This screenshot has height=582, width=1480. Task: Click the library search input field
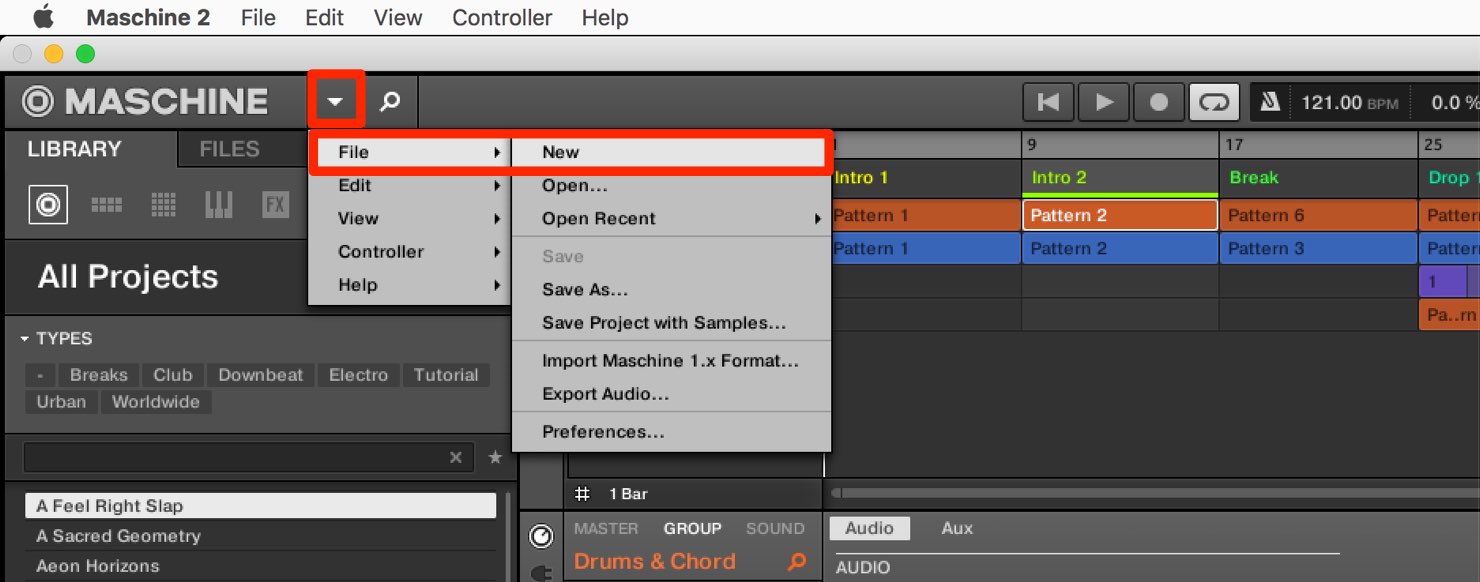coord(235,457)
